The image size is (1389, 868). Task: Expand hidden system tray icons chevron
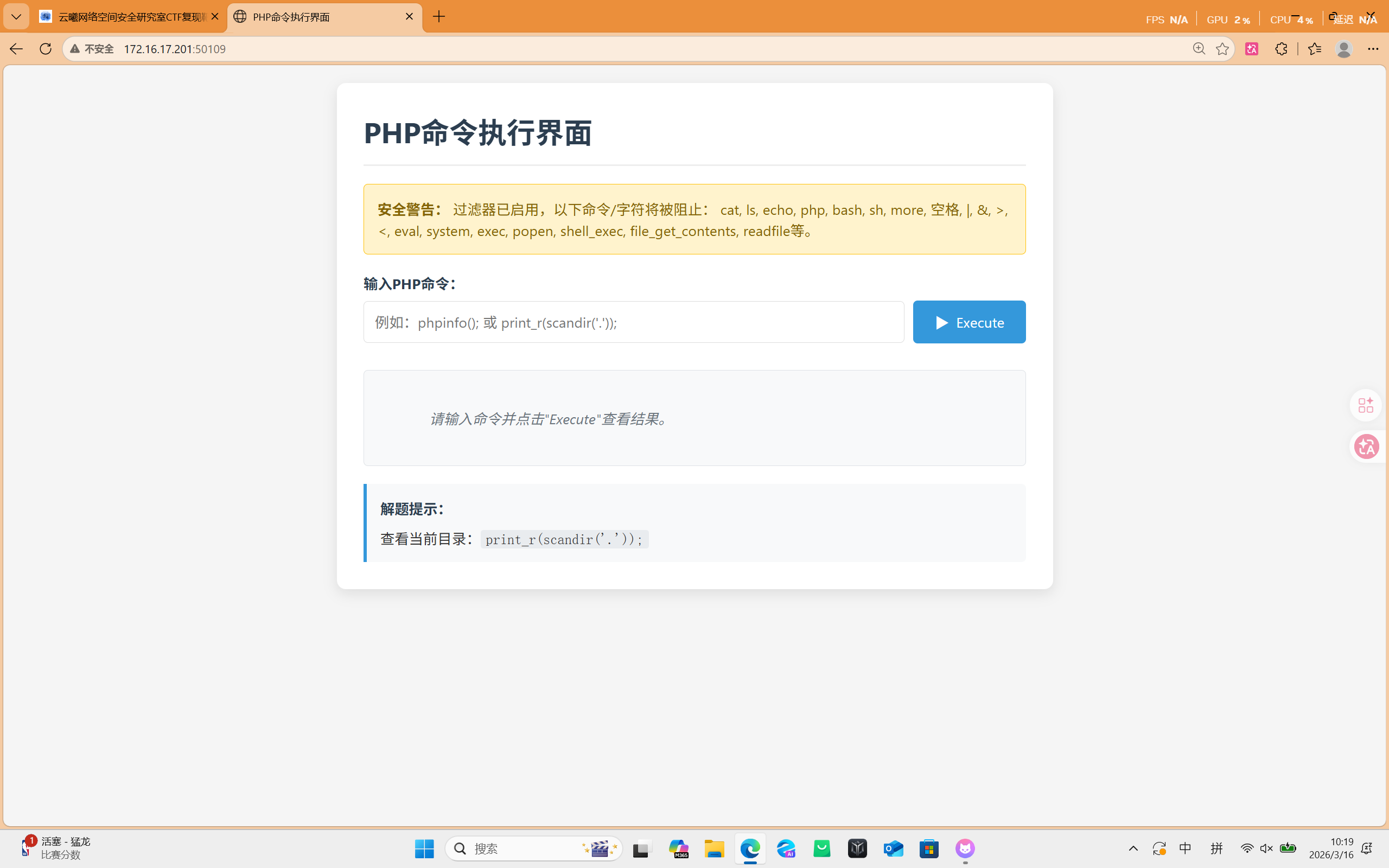click(x=1133, y=848)
